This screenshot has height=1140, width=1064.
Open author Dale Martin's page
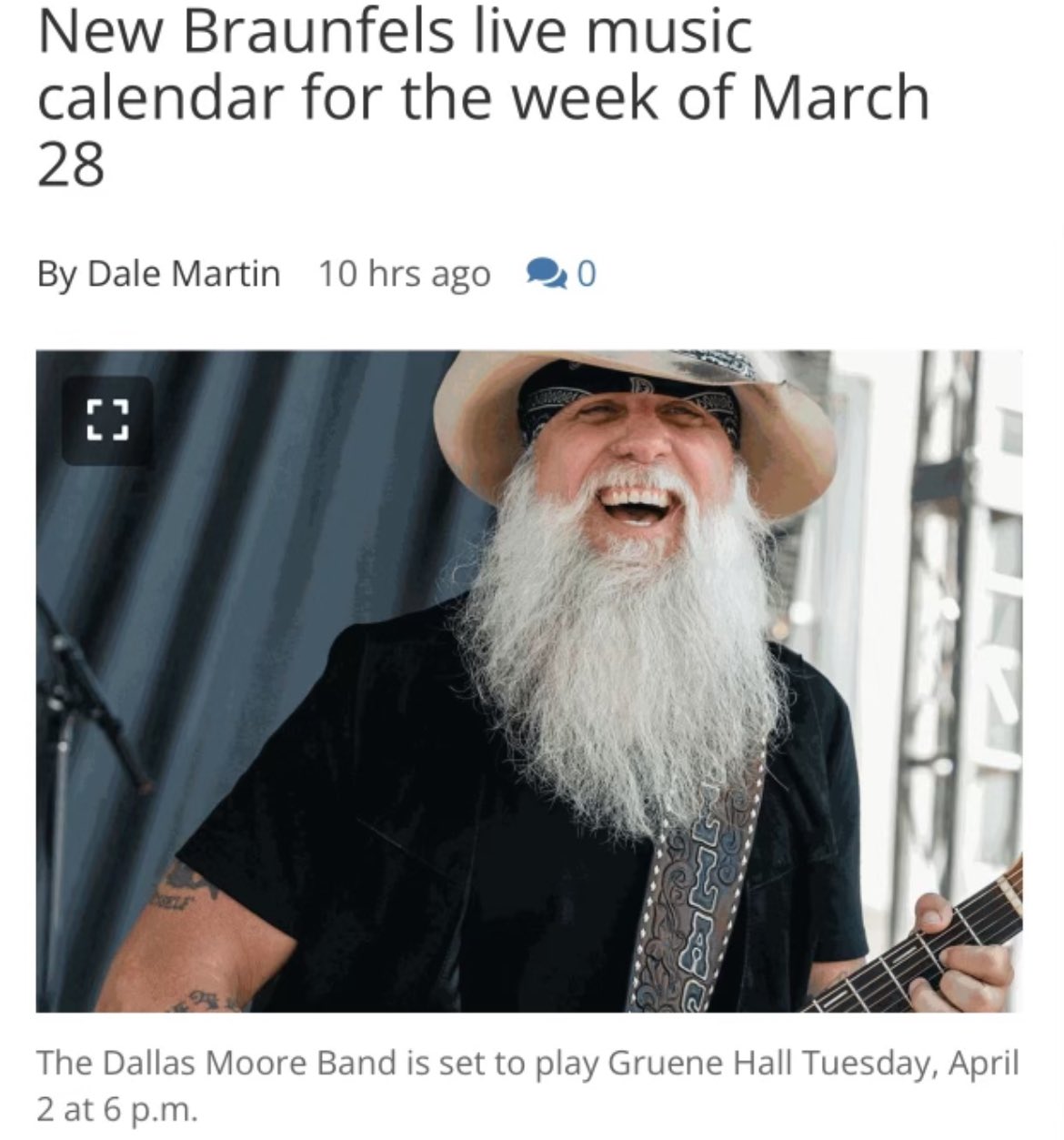coord(185,273)
